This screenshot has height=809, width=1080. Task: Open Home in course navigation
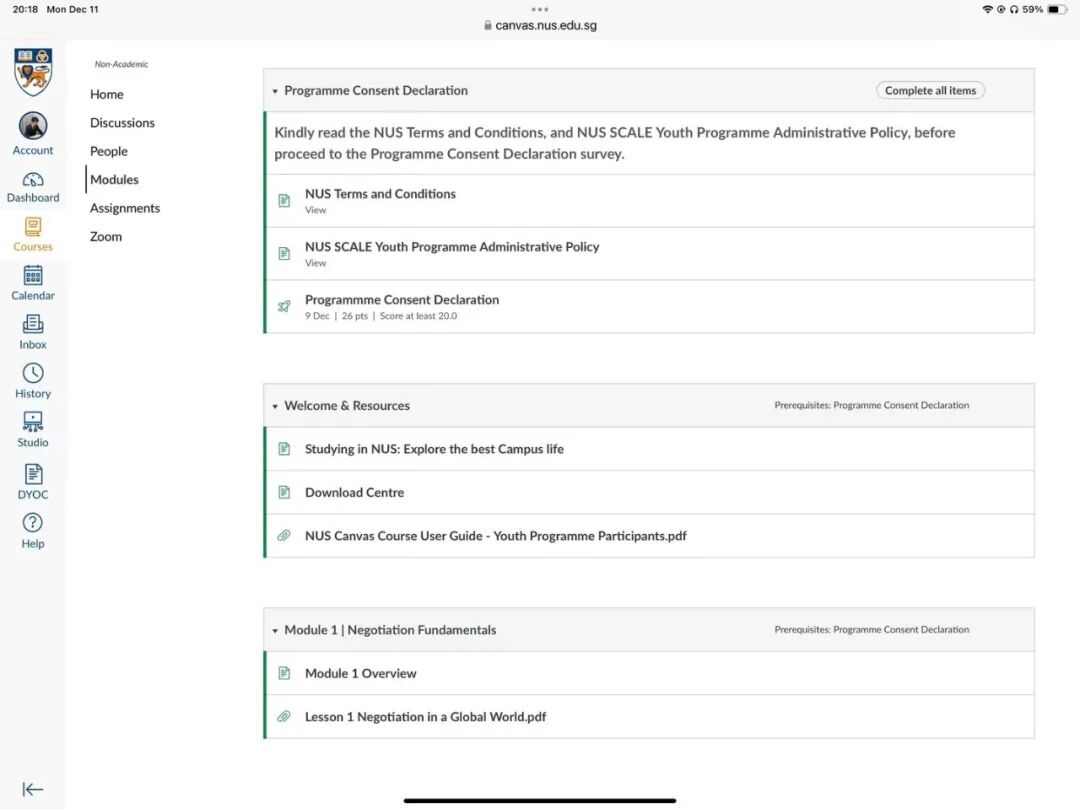pos(107,94)
